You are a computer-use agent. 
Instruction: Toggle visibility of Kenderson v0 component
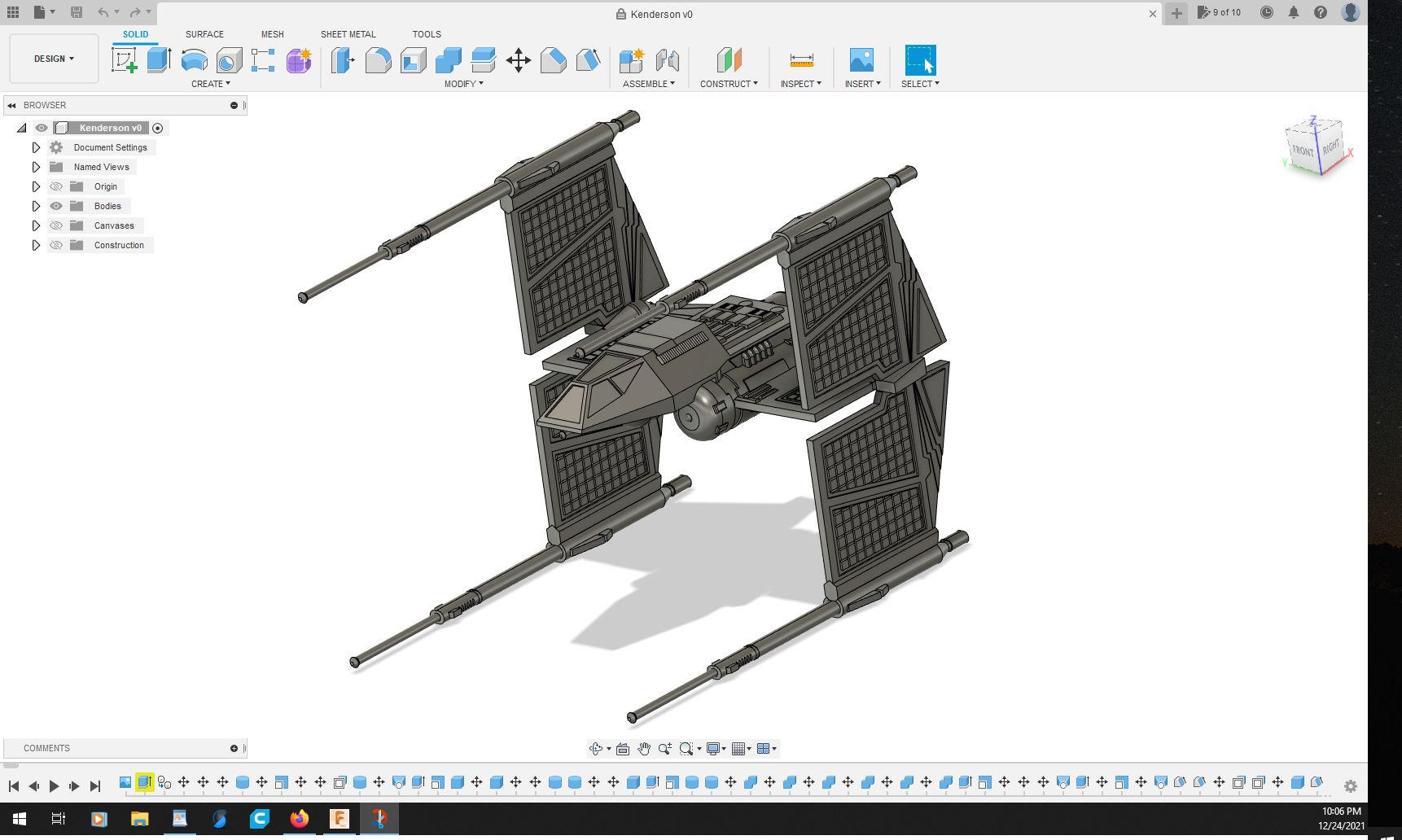click(x=42, y=128)
